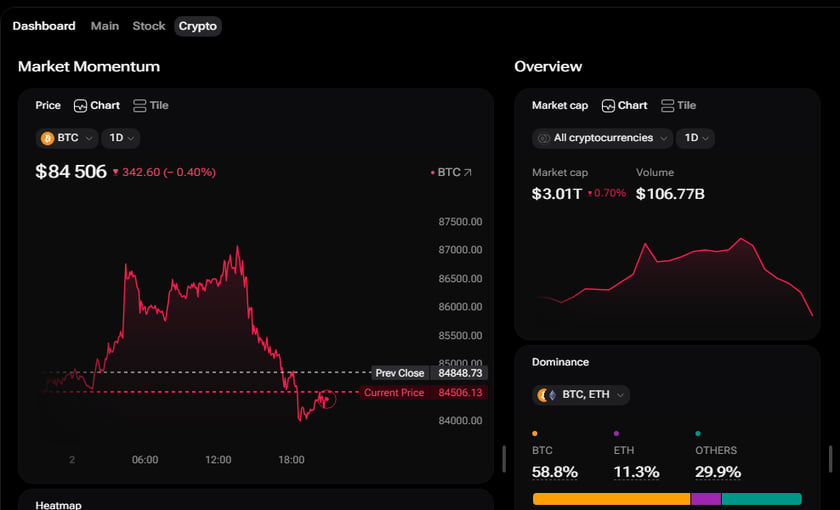
Task: Click the Market Momentum heading
Action: pos(89,66)
